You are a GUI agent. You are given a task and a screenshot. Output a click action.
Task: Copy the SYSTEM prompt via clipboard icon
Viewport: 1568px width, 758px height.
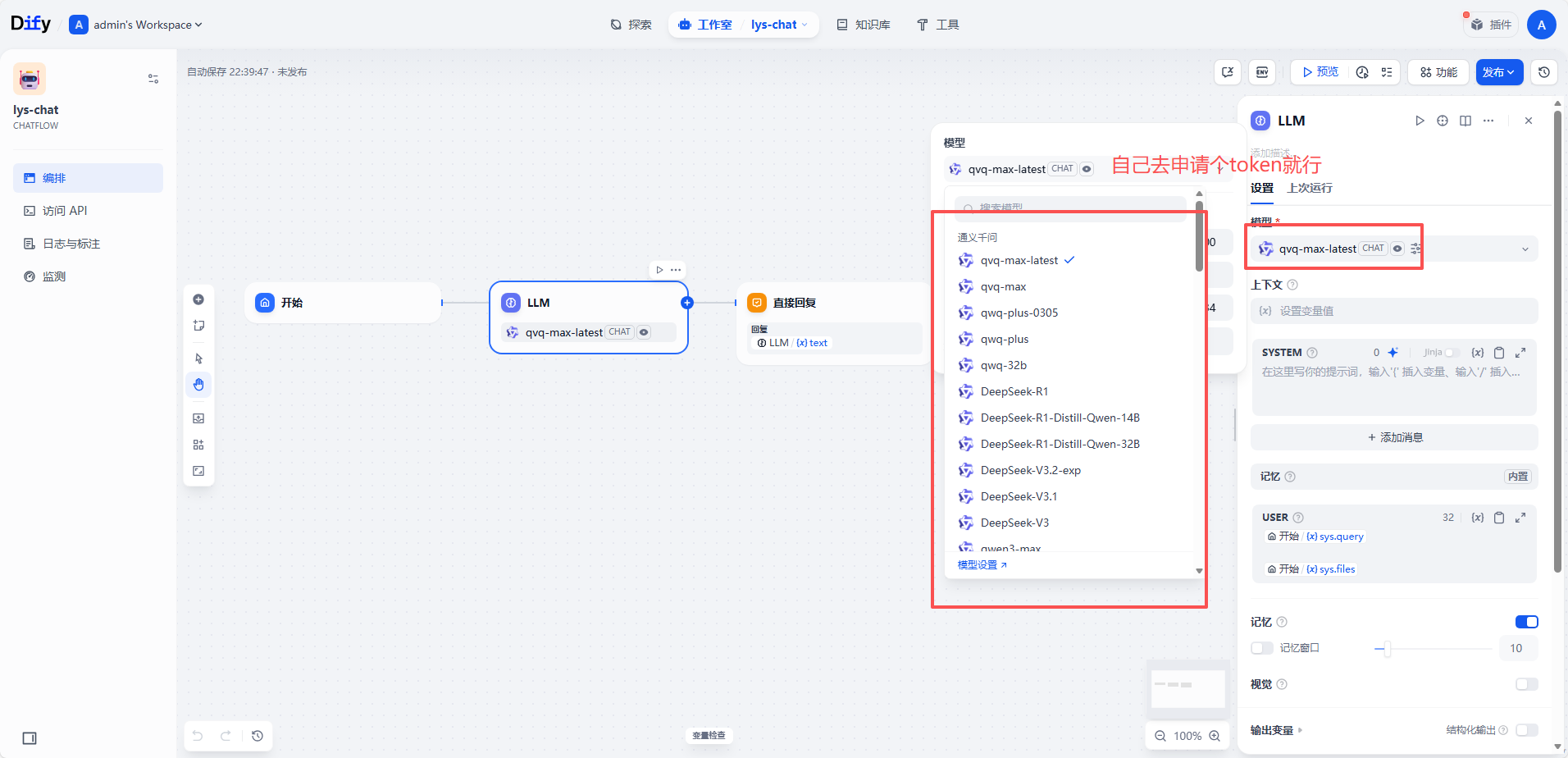coord(1499,353)
